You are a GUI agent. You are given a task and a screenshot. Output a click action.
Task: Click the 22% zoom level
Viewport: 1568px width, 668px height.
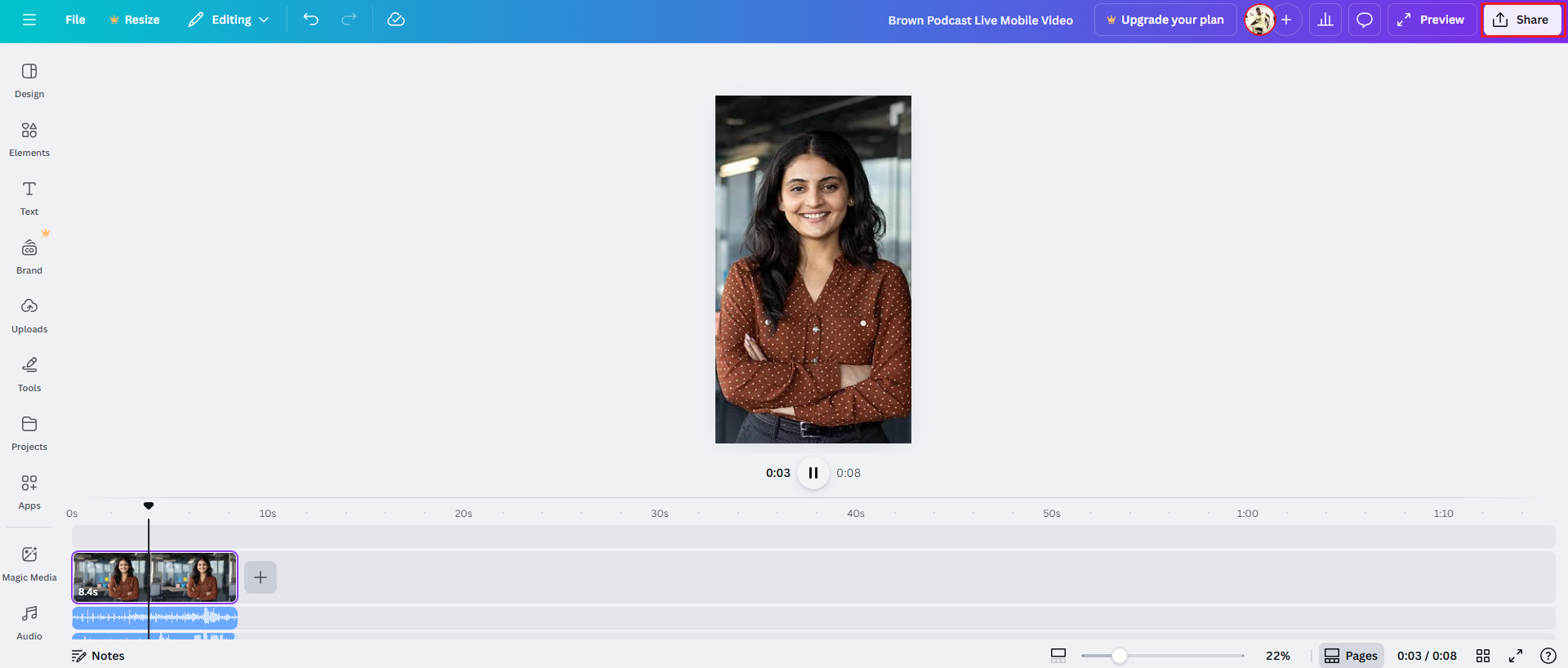1278,656
